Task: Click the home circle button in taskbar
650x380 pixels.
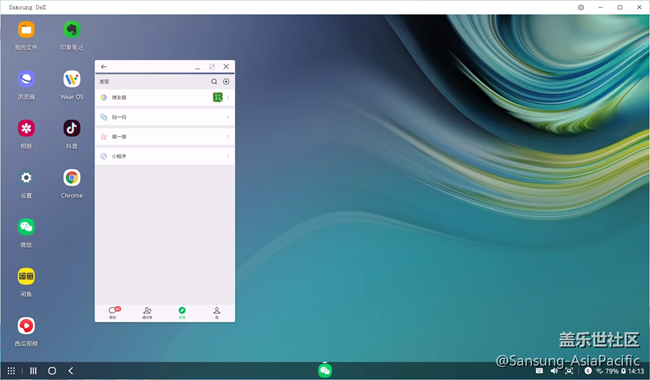Action: click(52, 370)
